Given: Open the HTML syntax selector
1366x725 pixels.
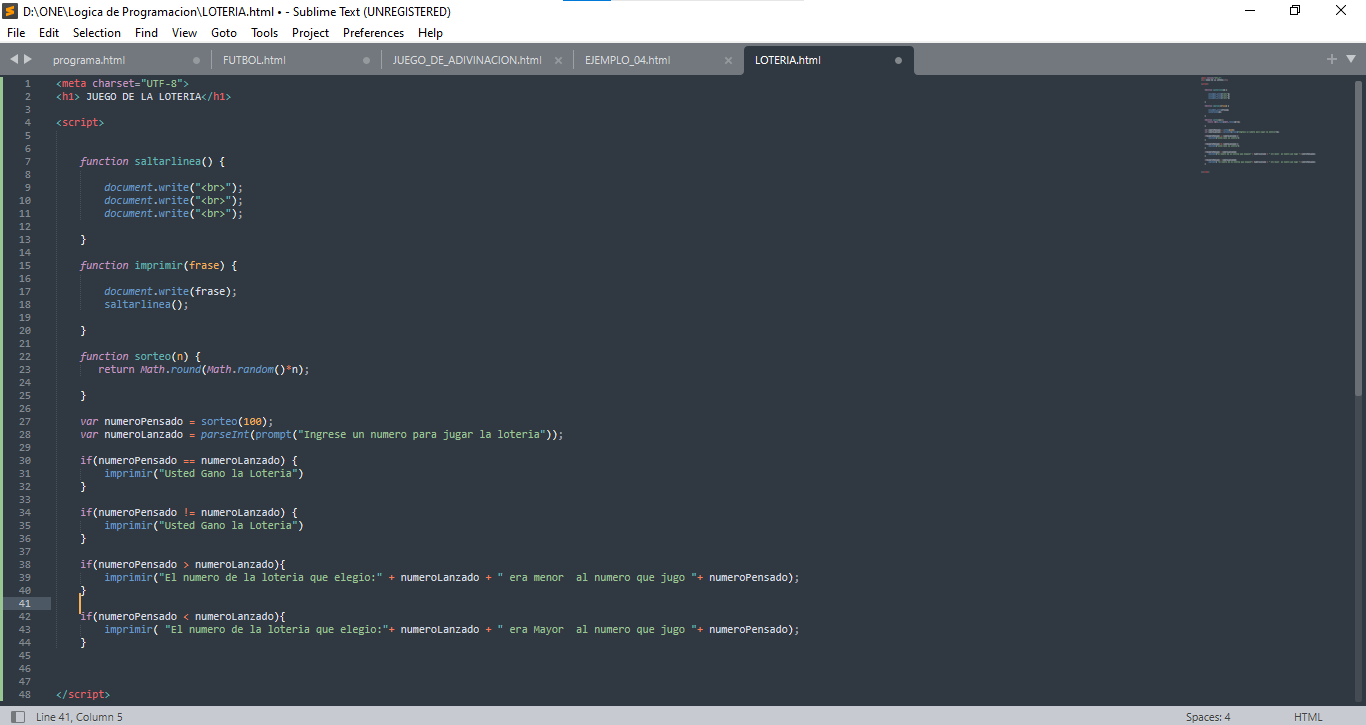Looking at the screenshot, I should (1308, 717).
